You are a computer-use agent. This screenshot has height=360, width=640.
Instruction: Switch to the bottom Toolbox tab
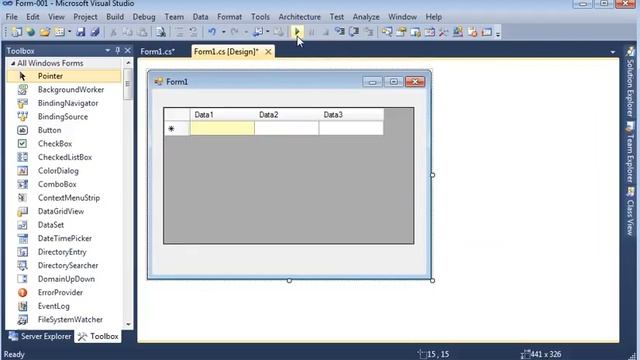(x=98, y=336)
